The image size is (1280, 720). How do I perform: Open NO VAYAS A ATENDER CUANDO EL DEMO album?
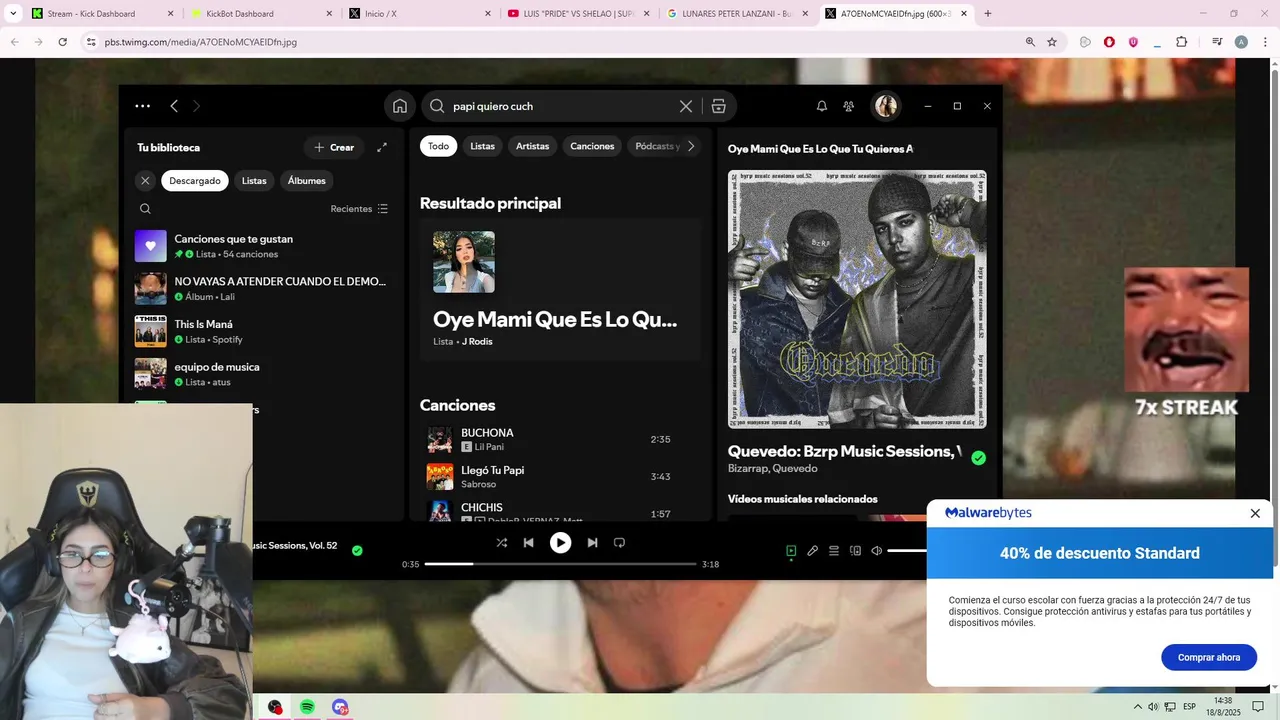pos(263,289)
